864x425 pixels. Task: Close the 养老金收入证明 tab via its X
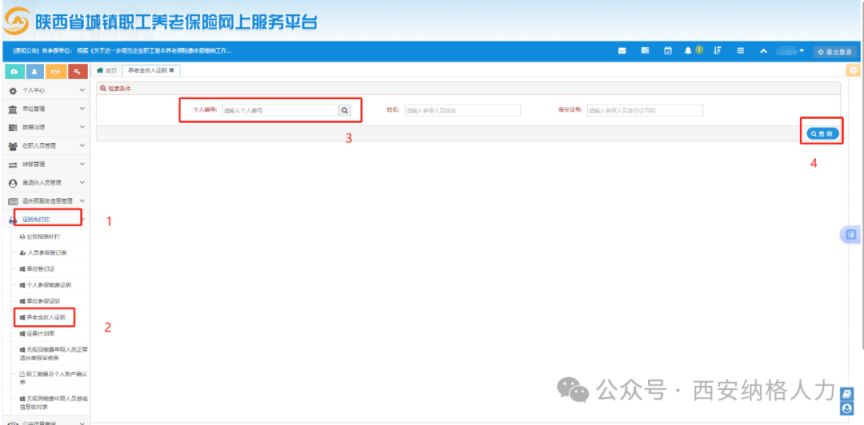[172, 71]
